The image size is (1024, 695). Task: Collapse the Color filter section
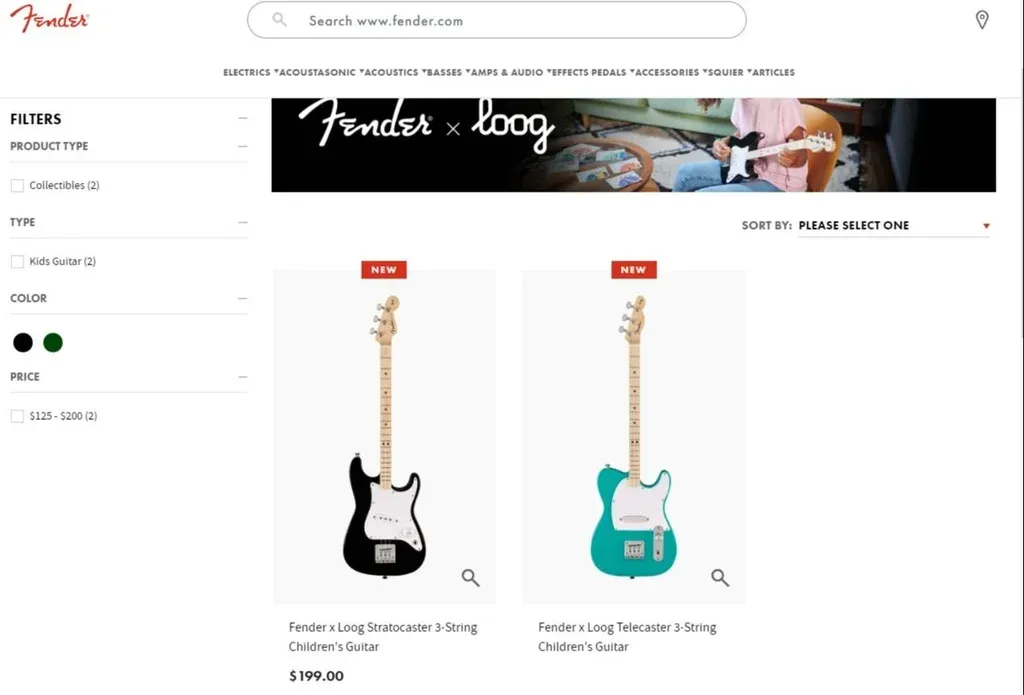[x=242, y=299]
